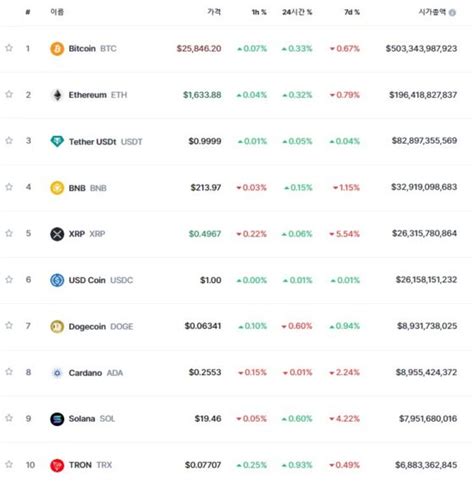The height and width of the screenshot is (485, 474).
Task: Click the XRP black logo icon
Action: (57, 234)
